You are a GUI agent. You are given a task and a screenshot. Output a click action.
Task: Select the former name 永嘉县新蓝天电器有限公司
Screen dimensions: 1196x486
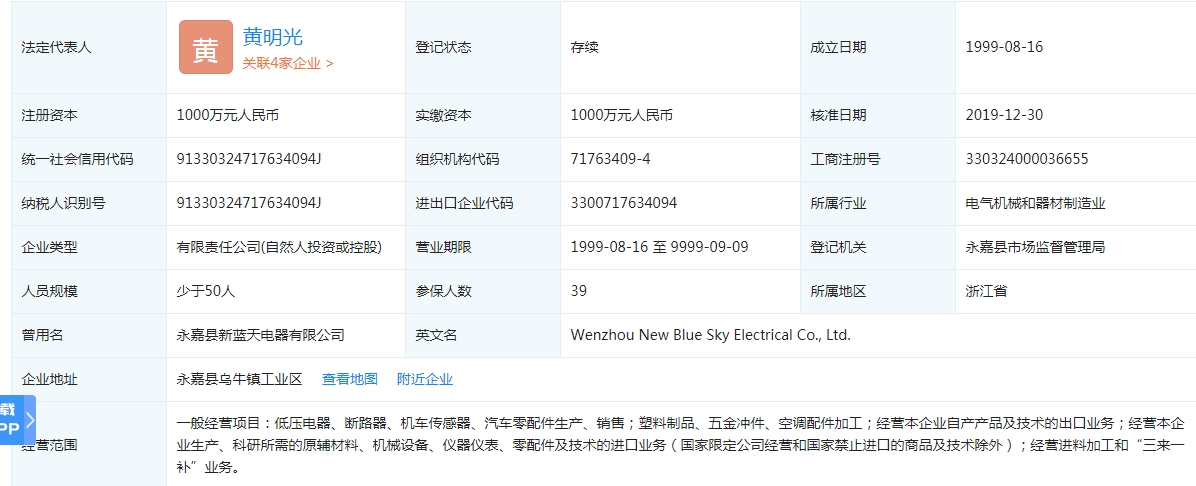click(260, 335)
